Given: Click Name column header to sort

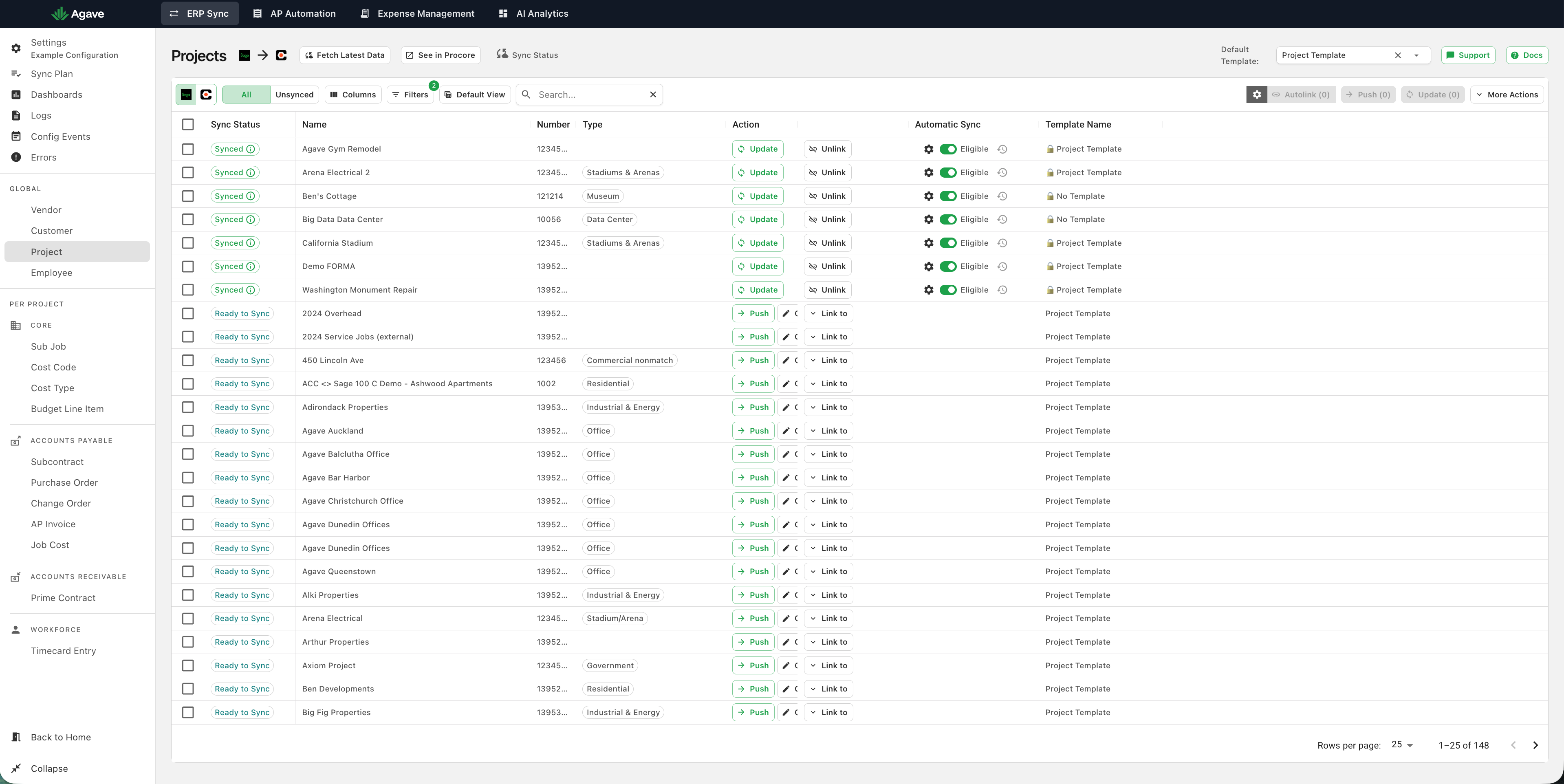Looking at the screenshot, I should (315, 125).
